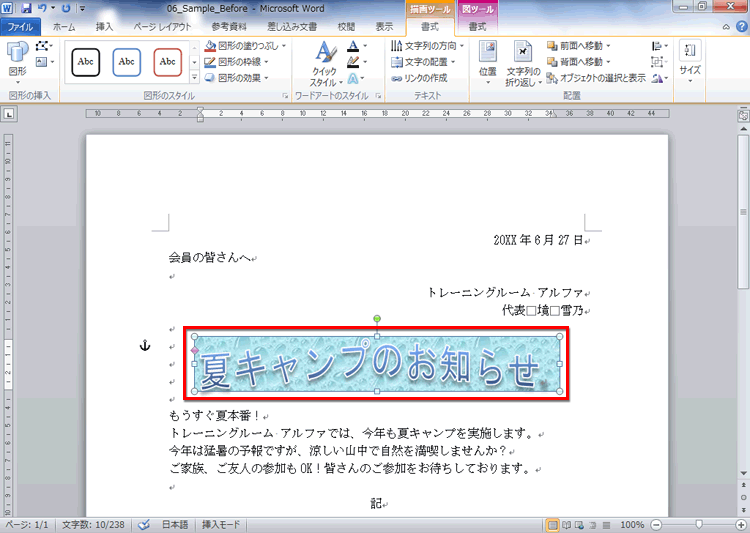Image resolution: width=750 pixels, height=533 pixels.
Task: Open 図形の枠線 shape outline menu
Action: click(x=236, y=62)
